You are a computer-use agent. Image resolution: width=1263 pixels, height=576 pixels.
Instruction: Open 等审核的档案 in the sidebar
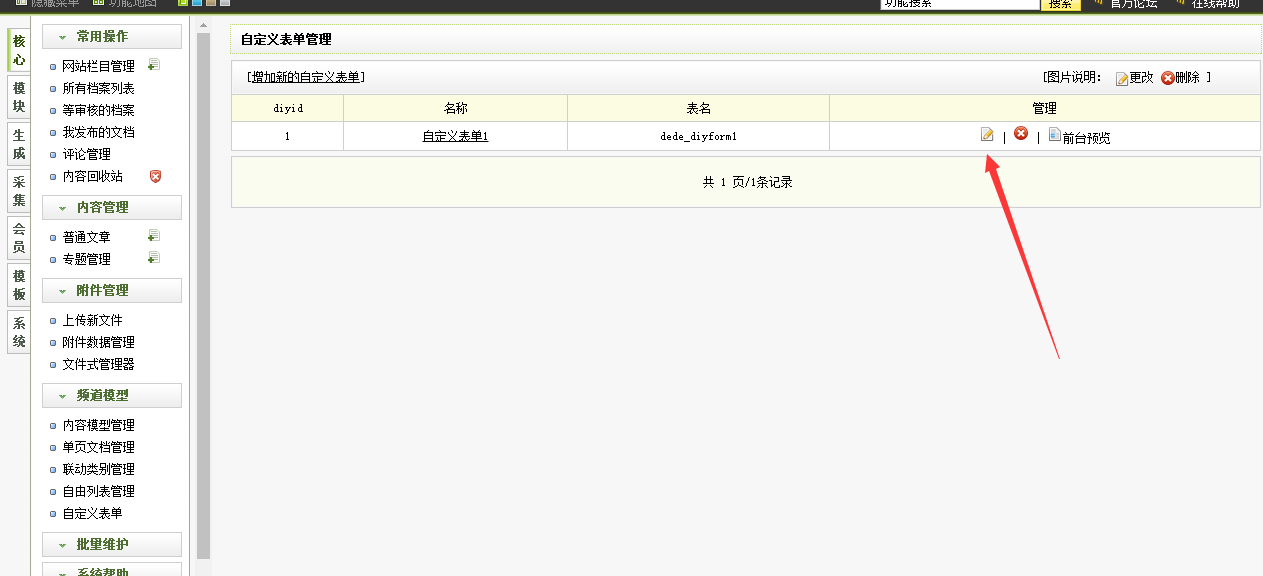click(98, 110)
